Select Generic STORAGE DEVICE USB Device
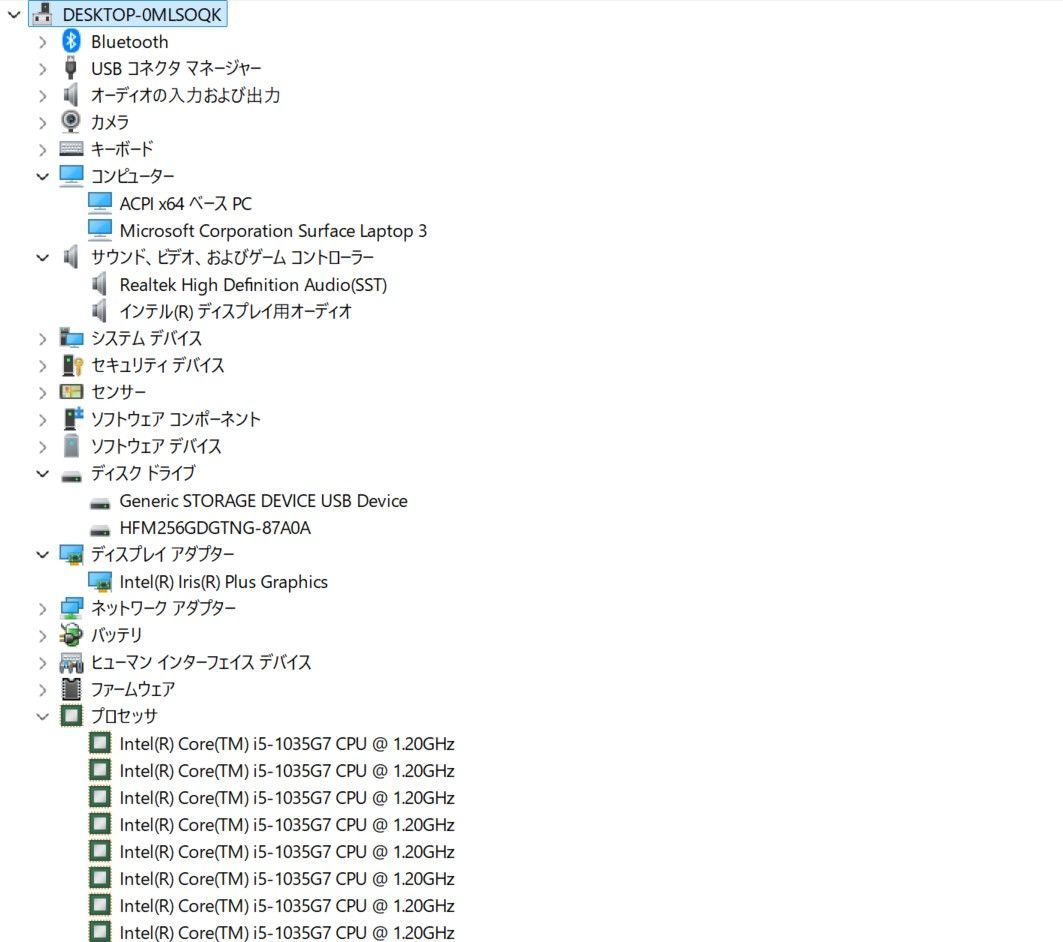The height and width of the screenshot is (942, 1063). point(263,501)
